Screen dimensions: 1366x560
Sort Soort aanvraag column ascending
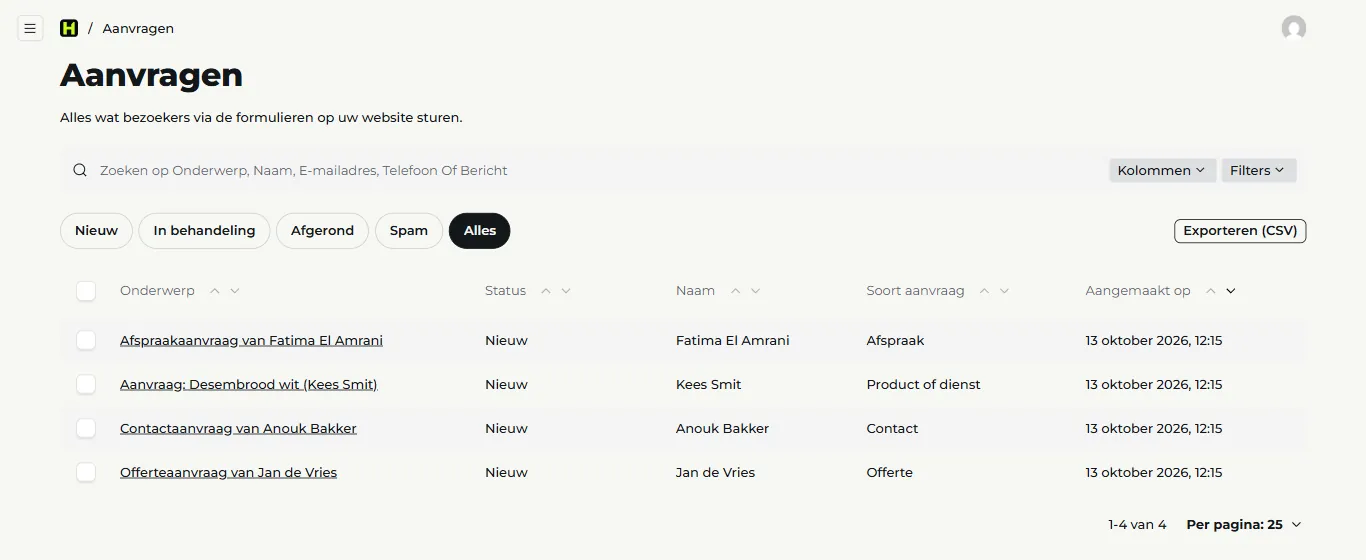pyautogui.click(x=984, y=291)
